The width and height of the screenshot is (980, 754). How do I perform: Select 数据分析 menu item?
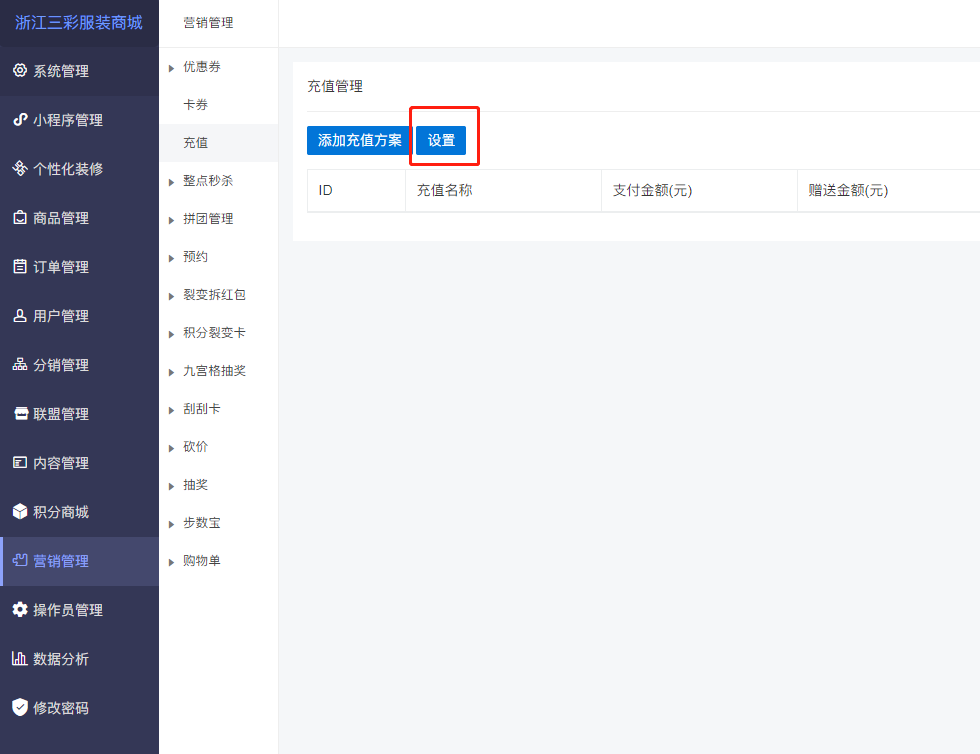(79, 658)
